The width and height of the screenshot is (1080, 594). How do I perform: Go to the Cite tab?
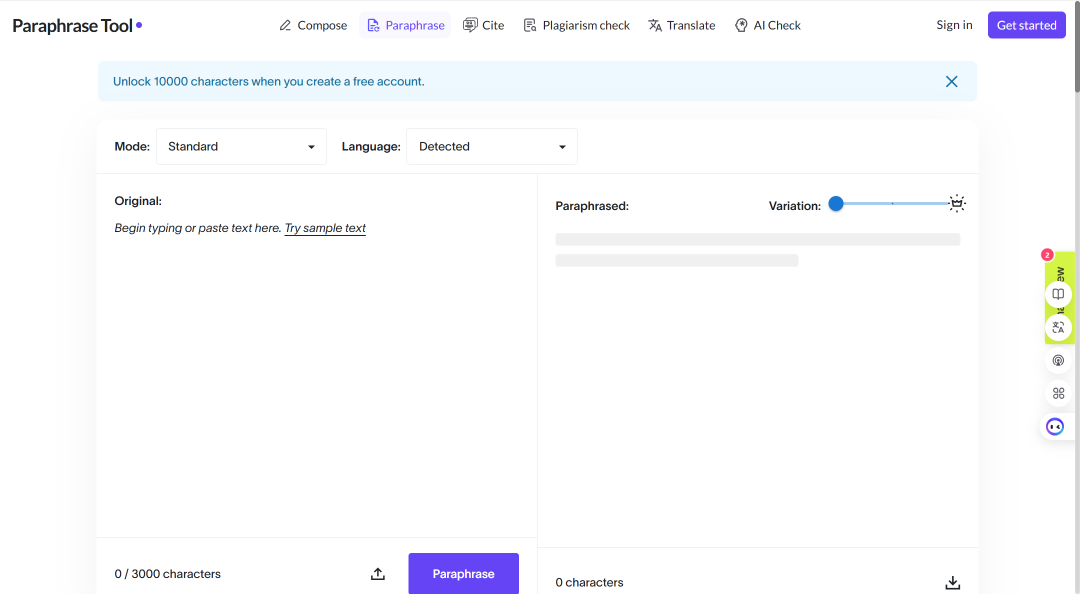coord(484,25)
